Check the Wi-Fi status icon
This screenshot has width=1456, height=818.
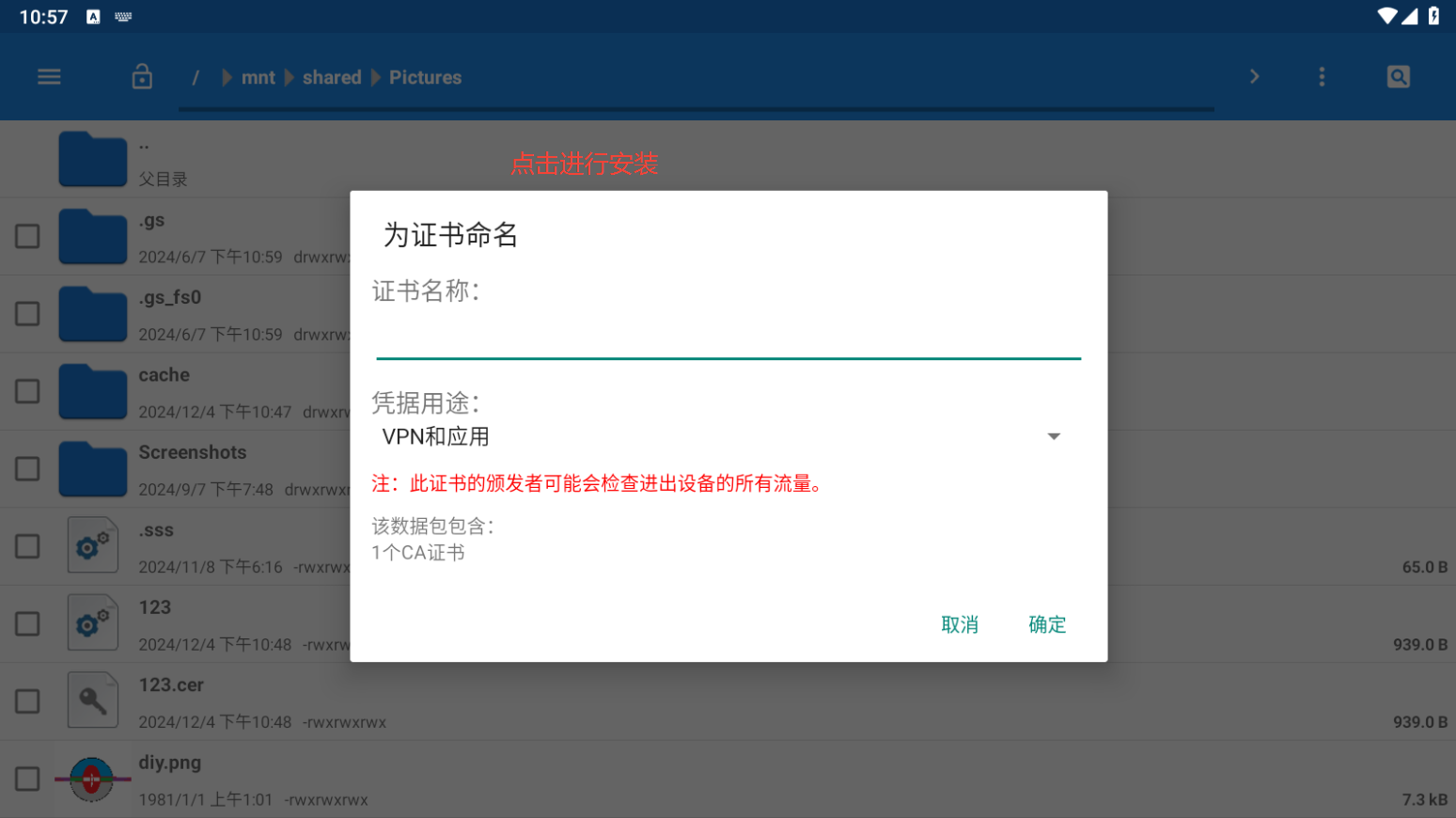tap(1386, 16)
